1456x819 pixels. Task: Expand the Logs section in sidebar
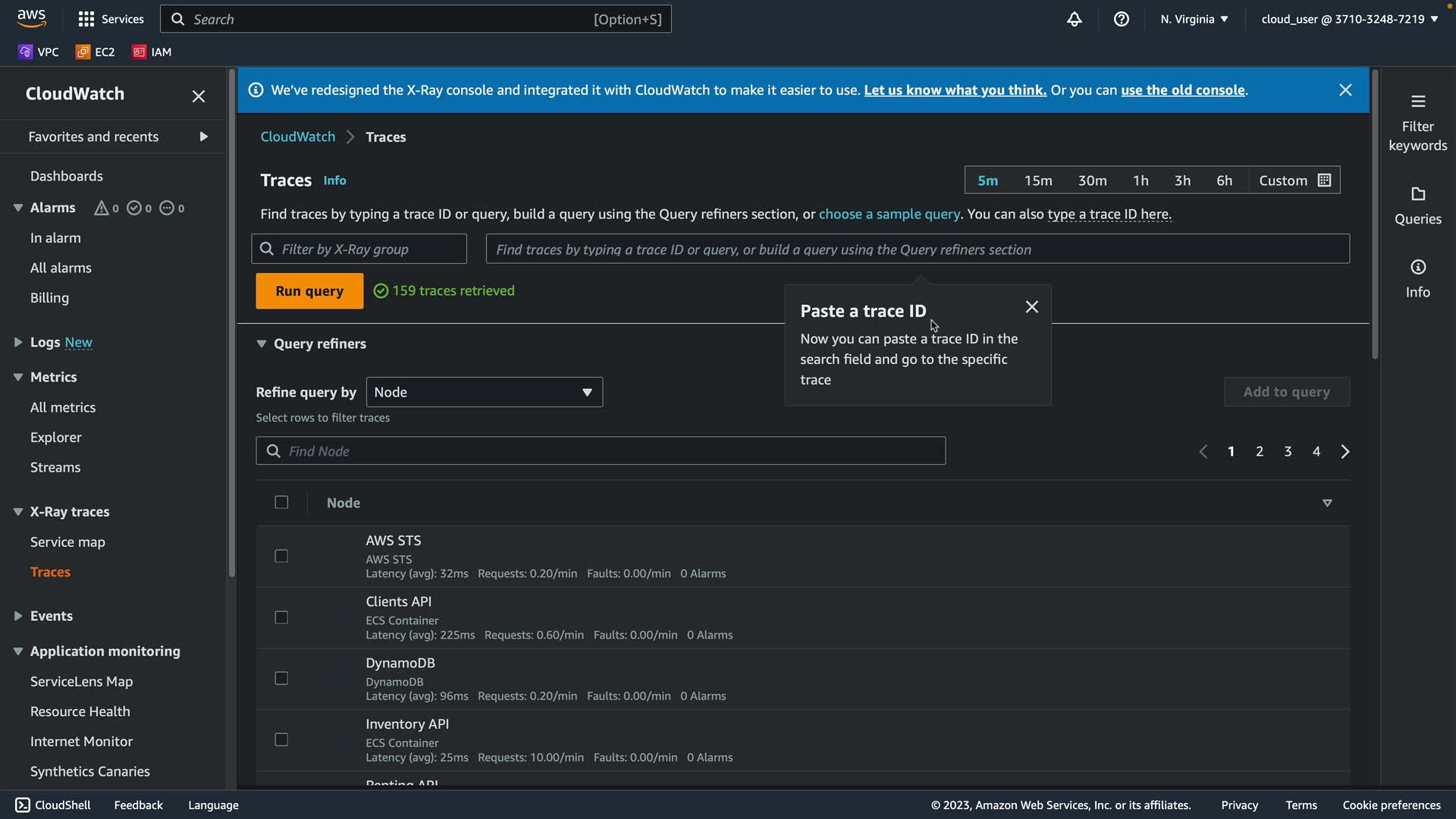[x=18, y=342]
